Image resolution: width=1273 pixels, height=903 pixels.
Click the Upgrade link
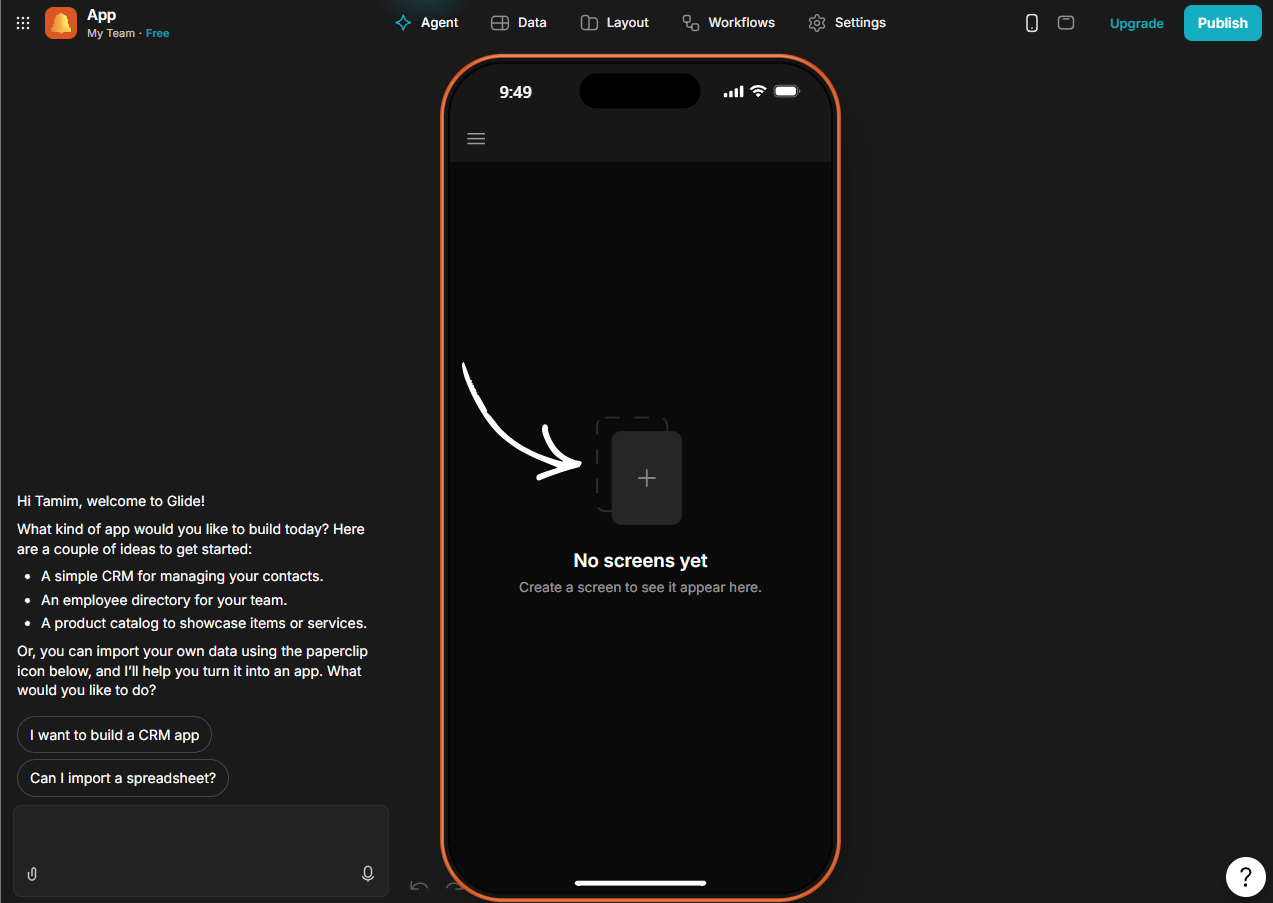pos(1136,23)
